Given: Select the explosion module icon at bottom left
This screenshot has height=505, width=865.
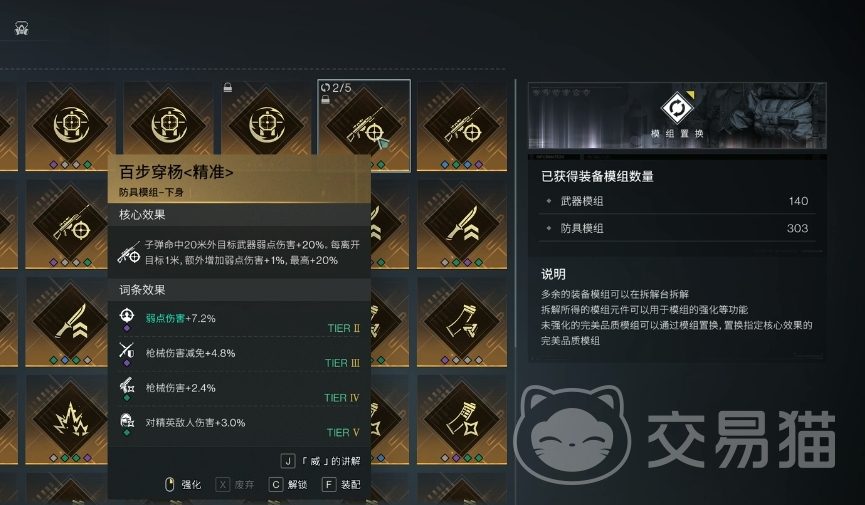Looking at the screenshot, I should tap(71, 419).
